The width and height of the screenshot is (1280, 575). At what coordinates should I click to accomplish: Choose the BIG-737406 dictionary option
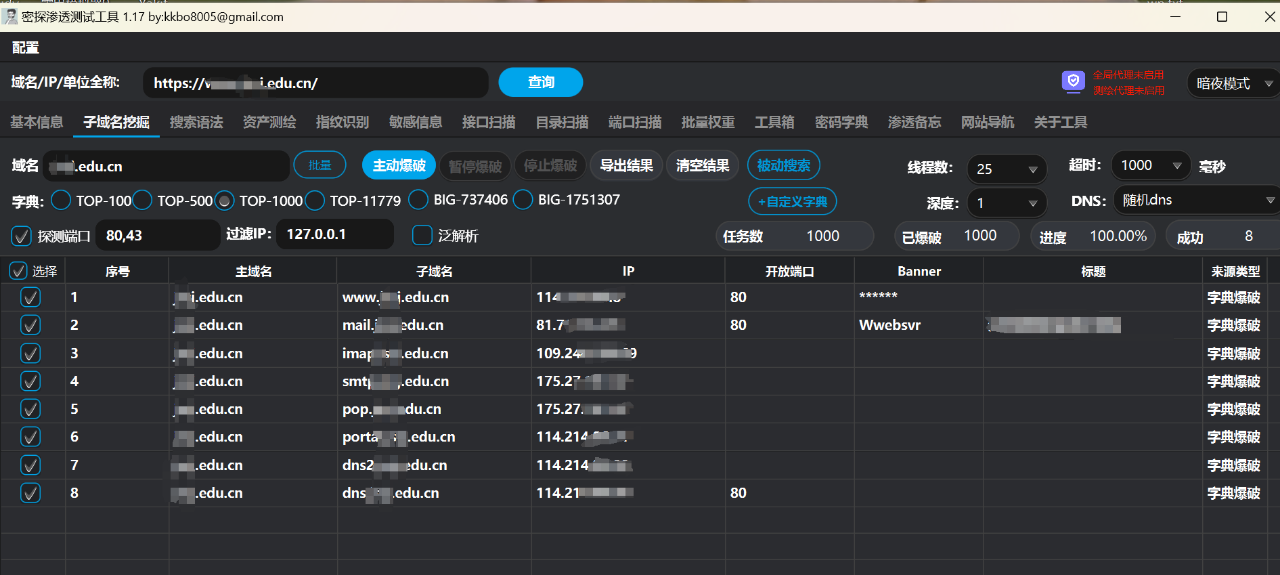pyautogui.click(x=419, y=200)
